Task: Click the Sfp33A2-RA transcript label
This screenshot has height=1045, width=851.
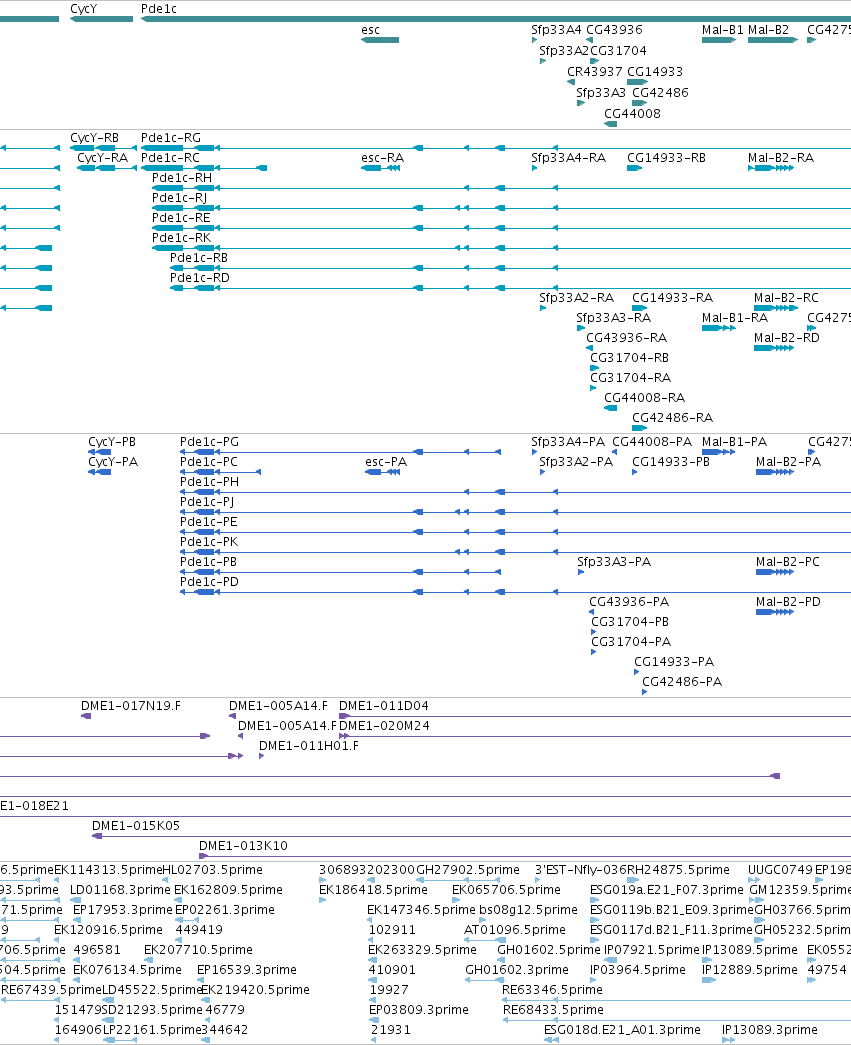Action: (x=576, y=298)
